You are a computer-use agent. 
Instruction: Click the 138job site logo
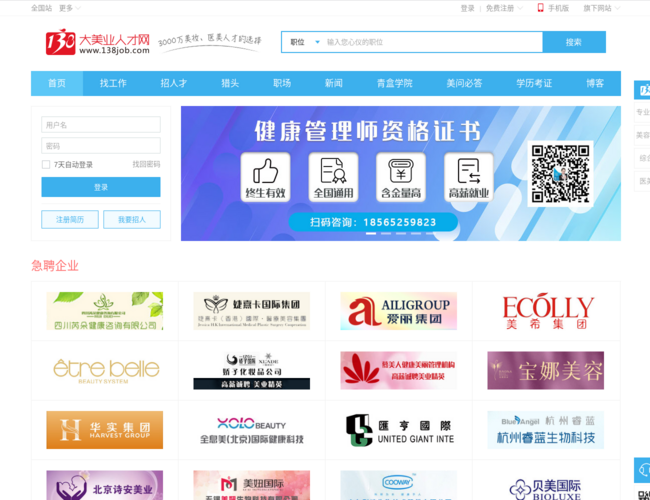[x=97, y=42]
